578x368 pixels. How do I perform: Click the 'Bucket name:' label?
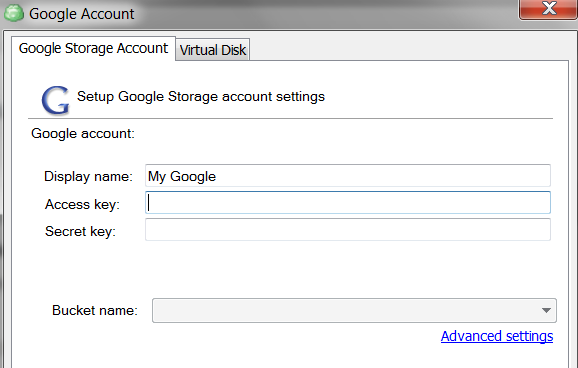(95, 310)
